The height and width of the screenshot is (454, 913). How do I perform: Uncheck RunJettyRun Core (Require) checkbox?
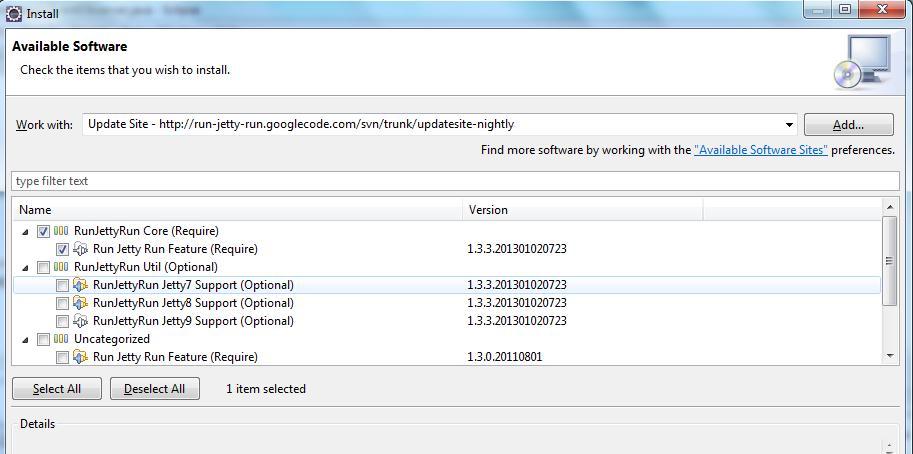[43, 231]
